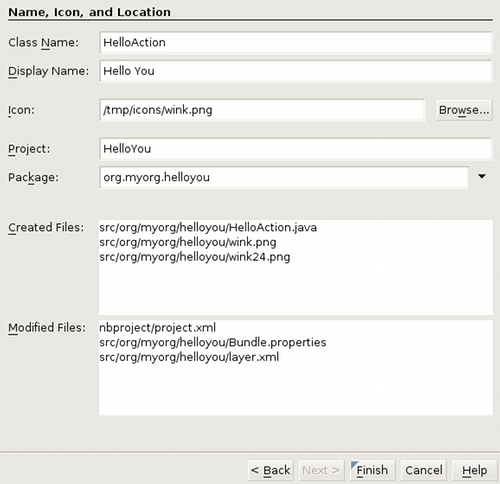Image resolution: width=500 pixels, height=484 pixels.
Task: Click the Finish button
Action: click(372, 470)
